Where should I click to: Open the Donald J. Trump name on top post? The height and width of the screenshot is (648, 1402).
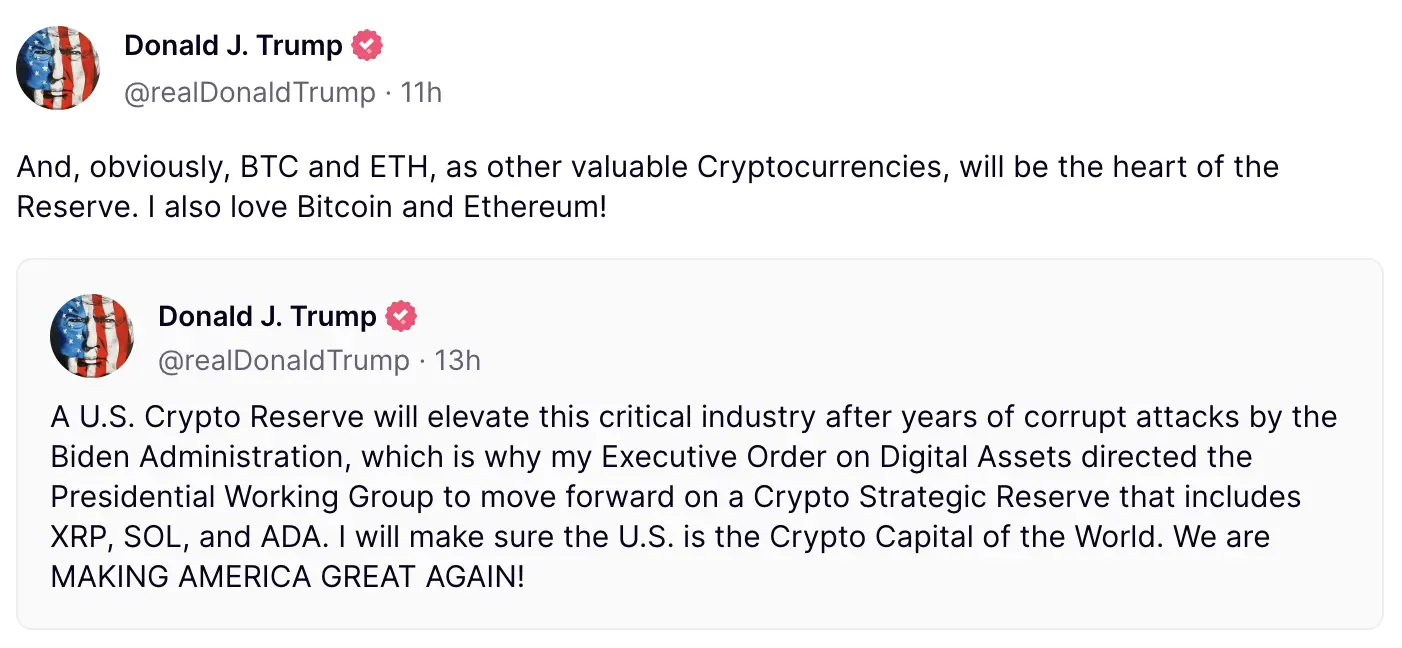234,45
